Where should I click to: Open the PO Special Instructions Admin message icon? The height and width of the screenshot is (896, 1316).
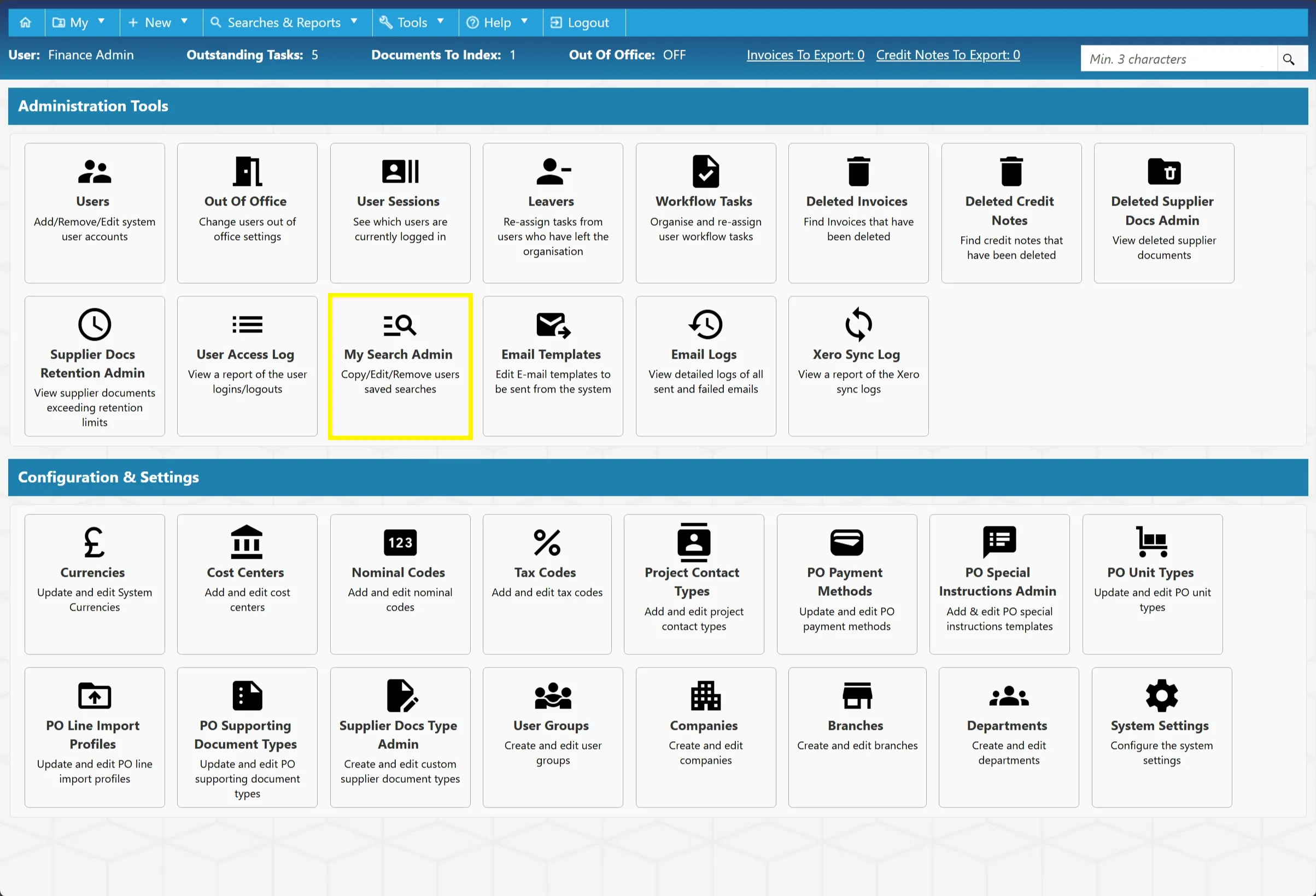click(1000, 543)
